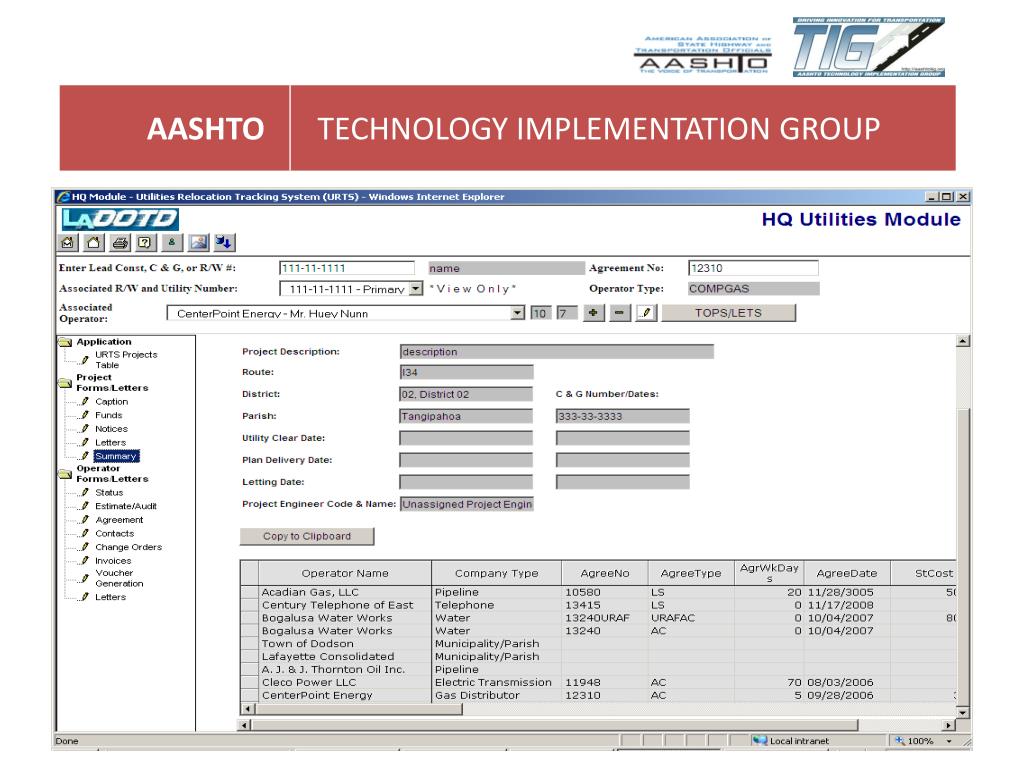This screenshot has width=1024, height=768.
Task: Click the Lead Const number input field
Action: (347, 268)
